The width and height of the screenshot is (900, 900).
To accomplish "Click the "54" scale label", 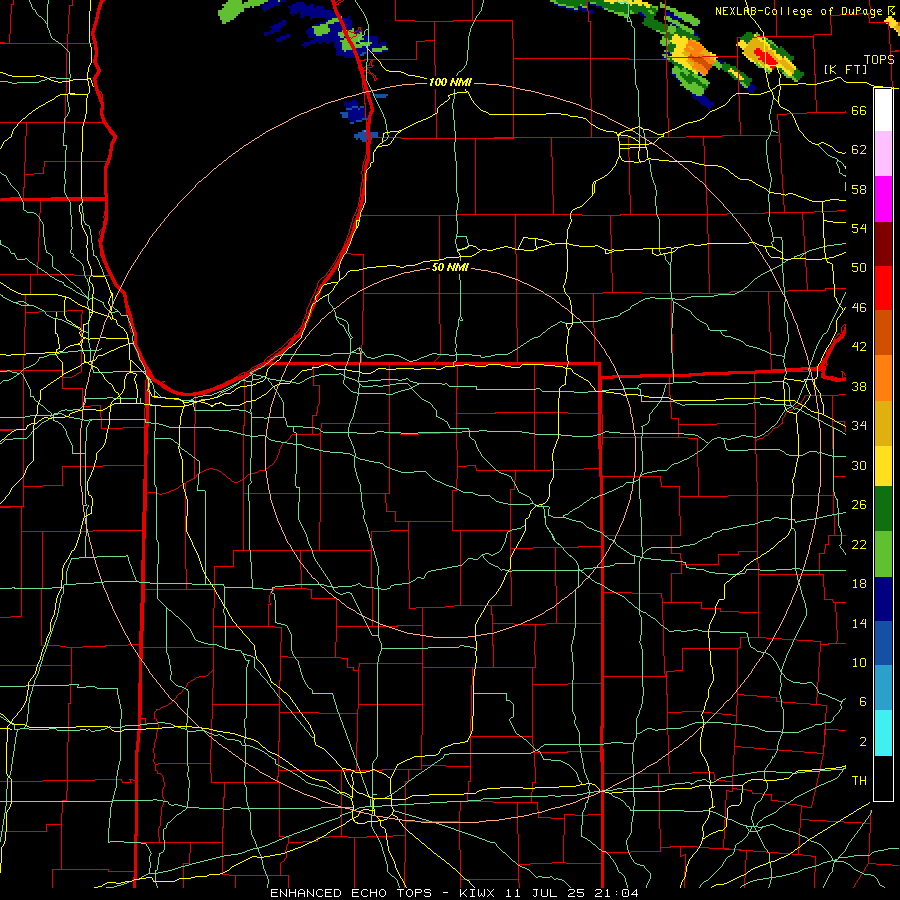I will (859, 228).
